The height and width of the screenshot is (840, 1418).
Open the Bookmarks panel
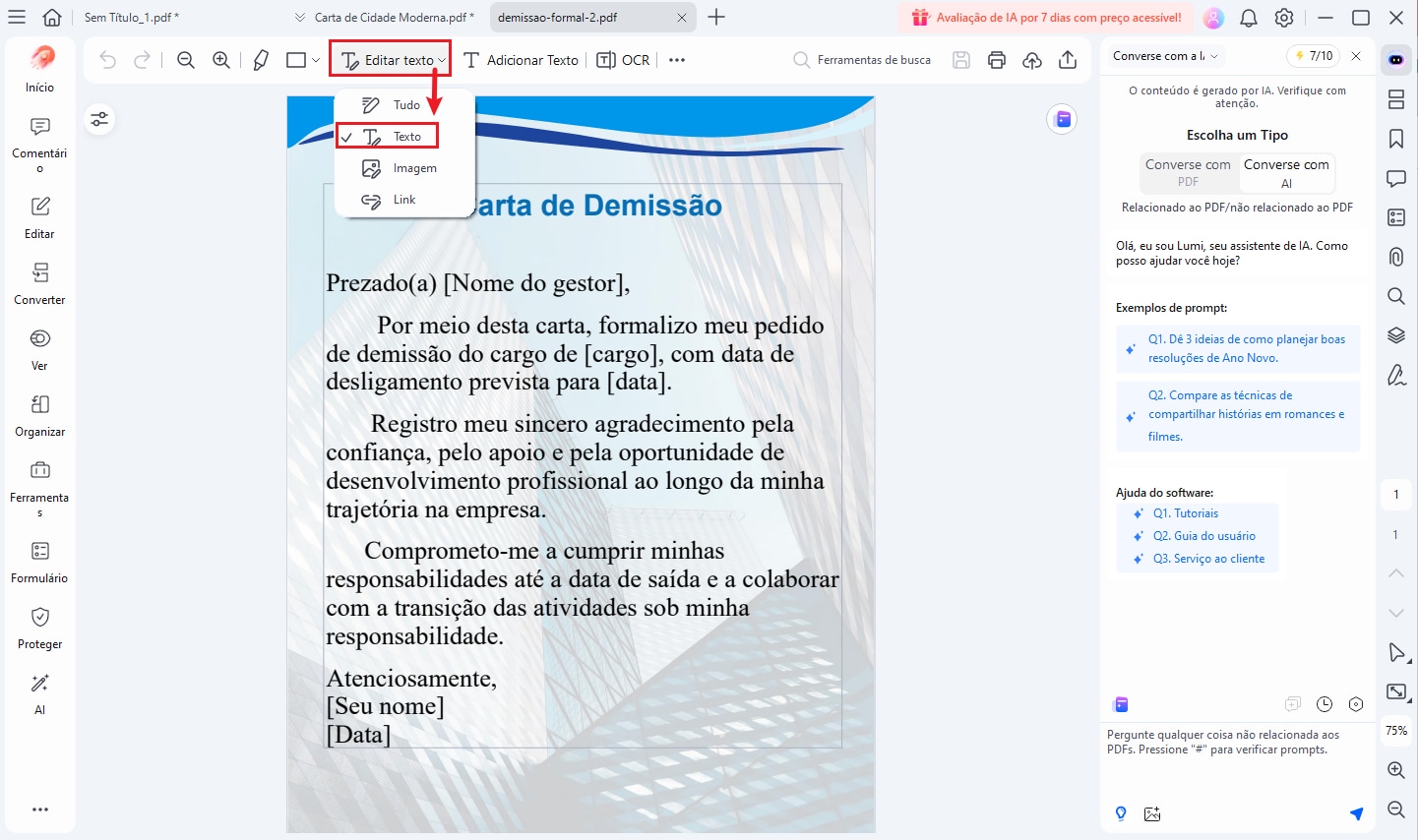pos(1395,139)
